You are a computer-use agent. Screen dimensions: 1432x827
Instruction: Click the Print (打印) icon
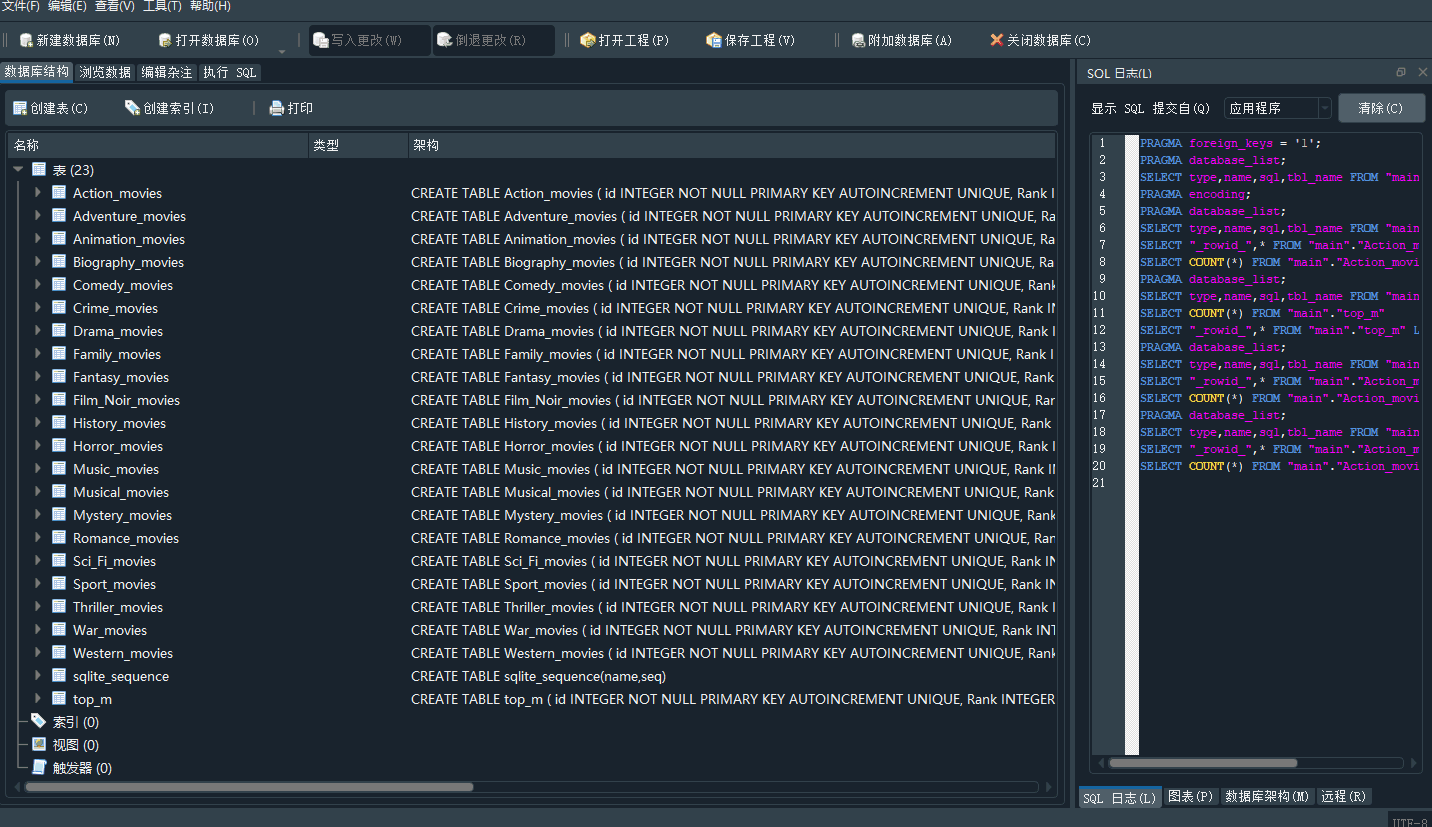(x=277, y=108)
